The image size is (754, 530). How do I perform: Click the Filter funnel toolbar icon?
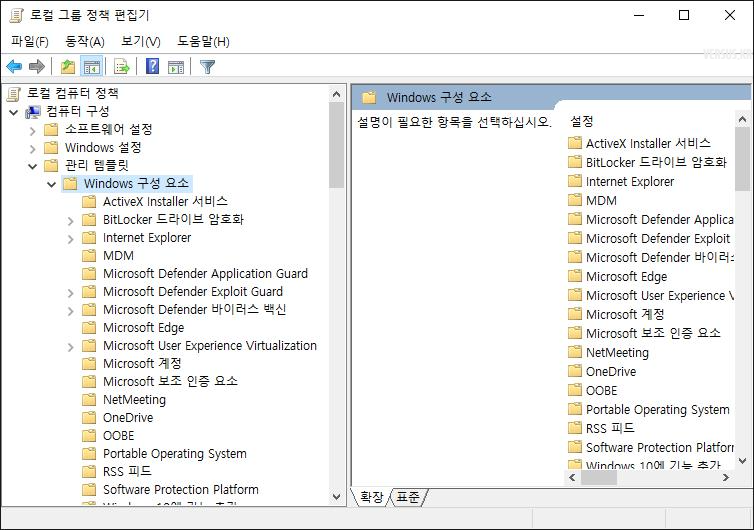207,66
